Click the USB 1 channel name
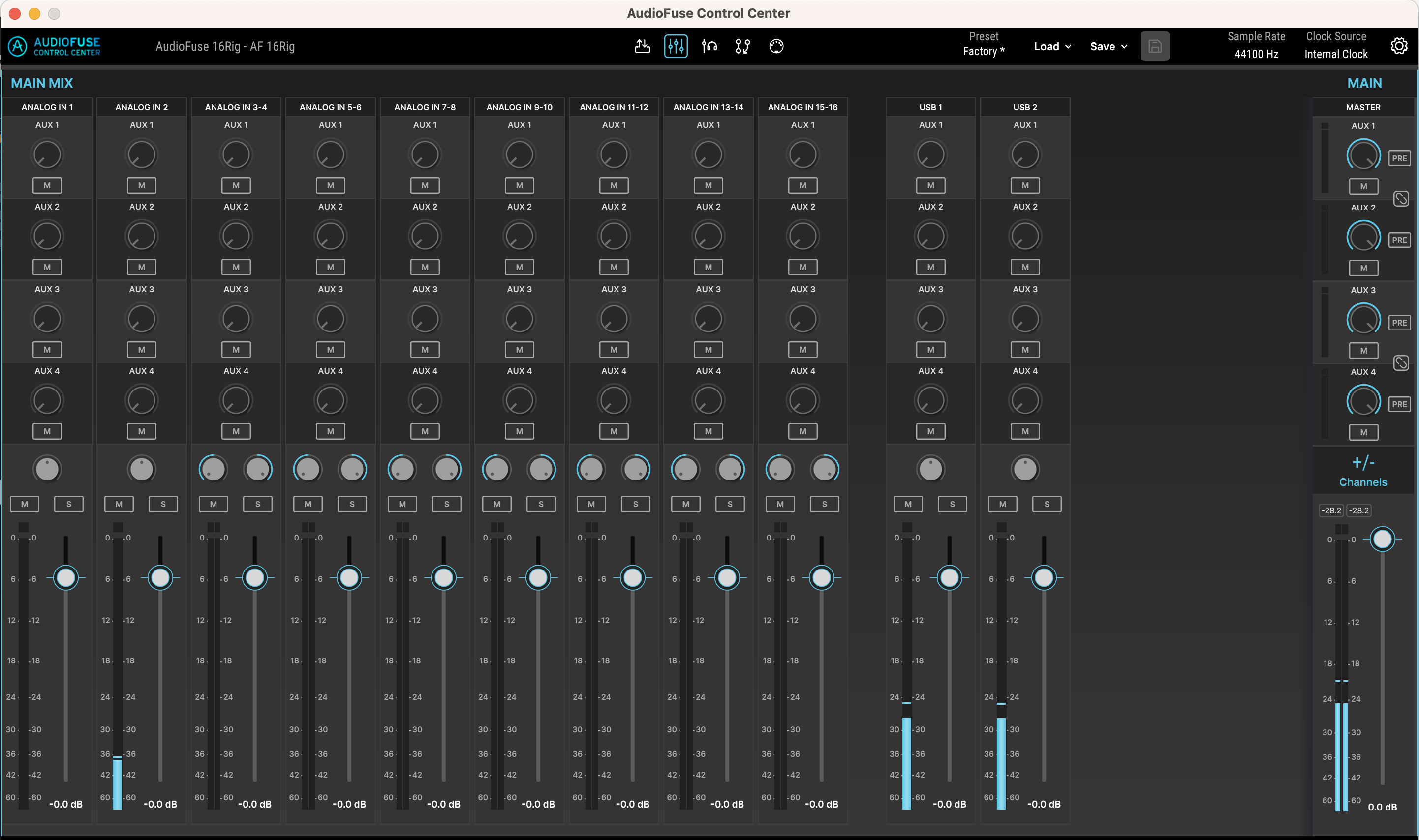The height and width of the screenshot is (840, 1419). 930,107
